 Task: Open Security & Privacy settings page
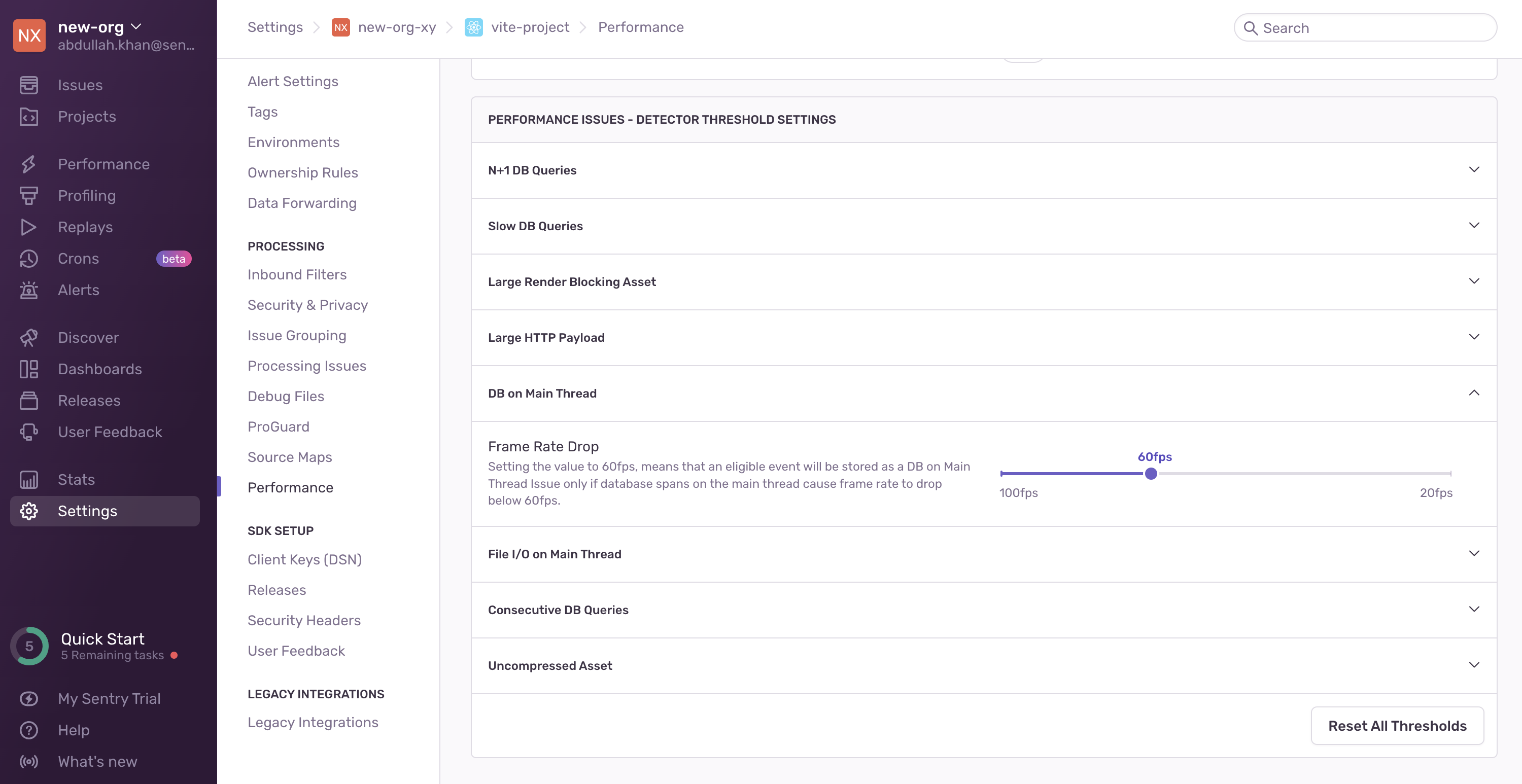[307, 305]
